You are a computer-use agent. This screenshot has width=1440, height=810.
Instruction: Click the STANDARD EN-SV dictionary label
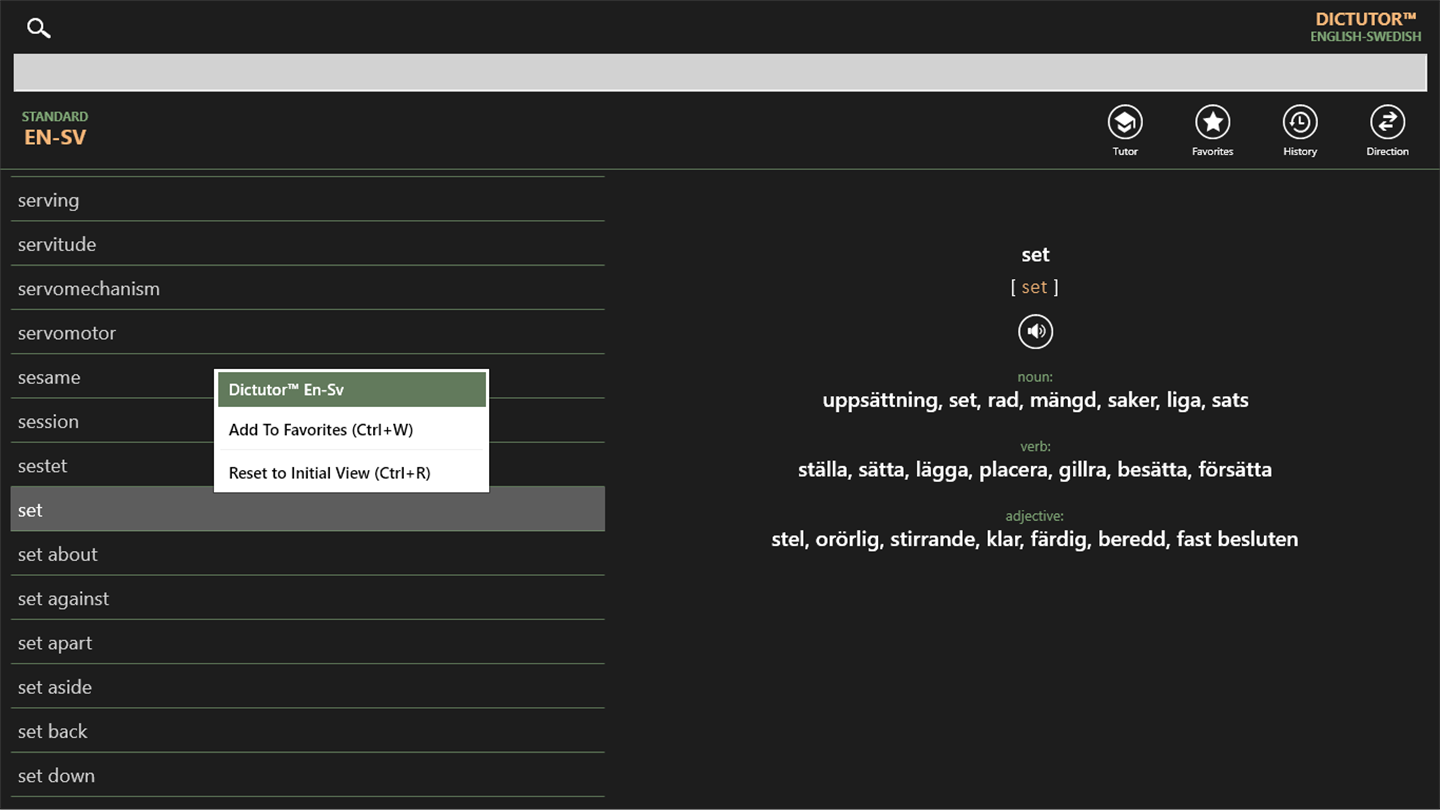[x=55, y=129]
